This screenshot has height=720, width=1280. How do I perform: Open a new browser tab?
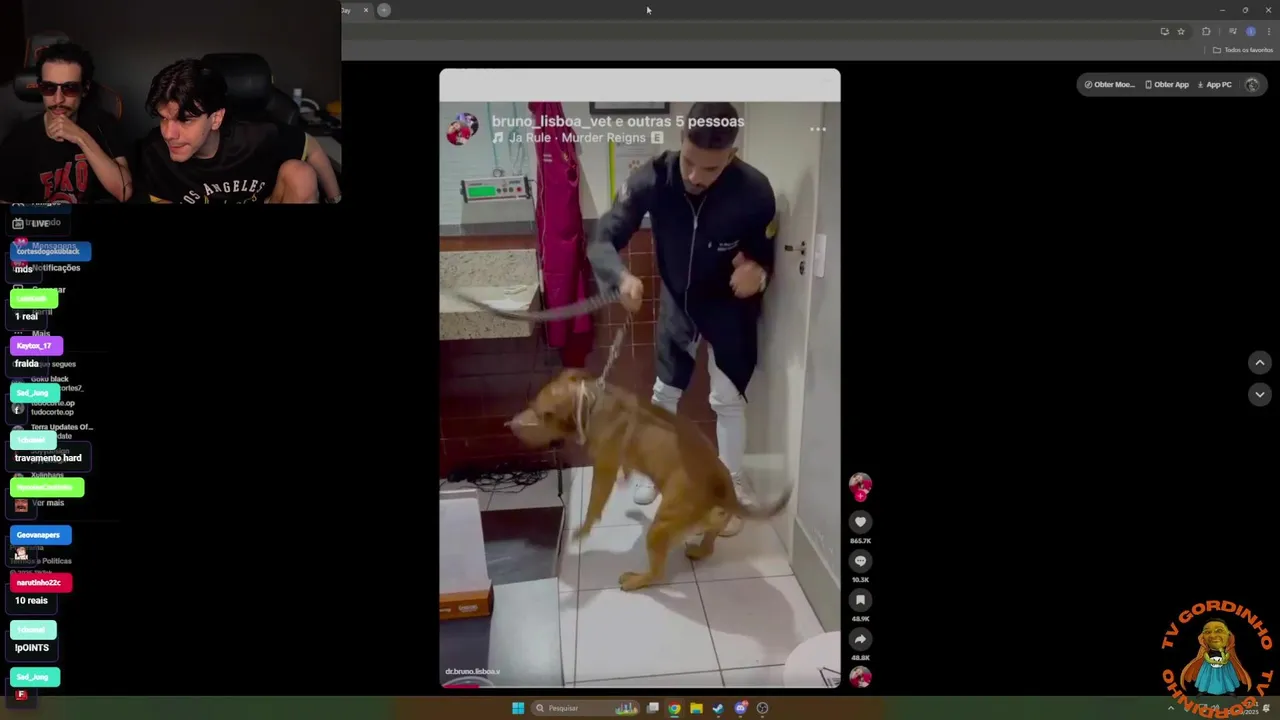point(384,10)
